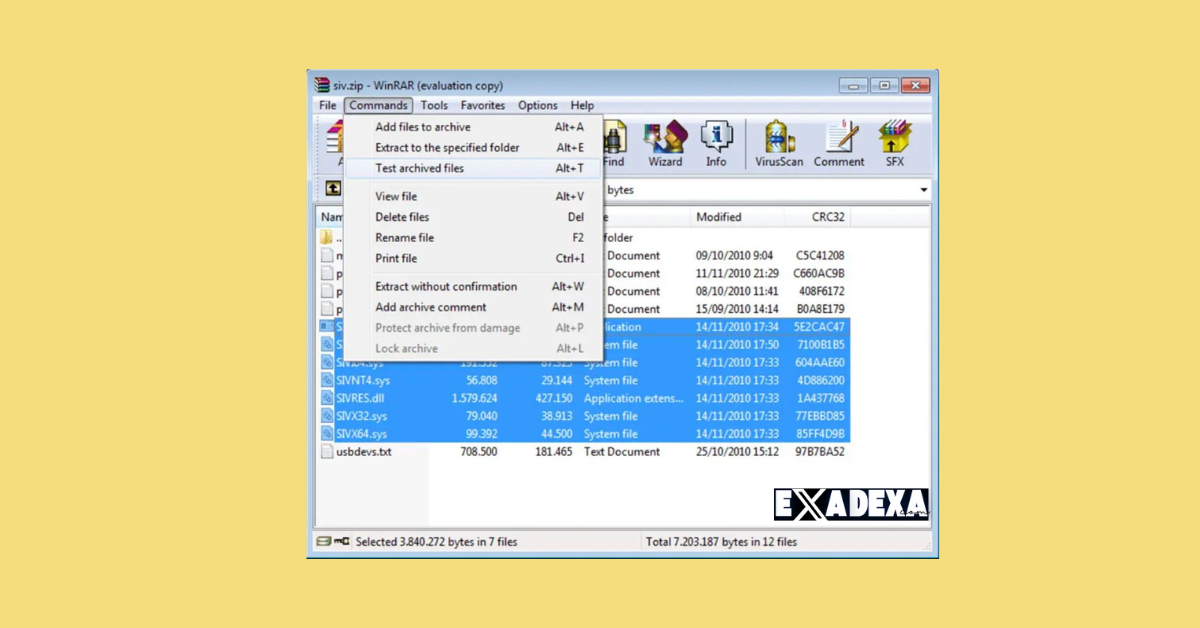Open the parent folder ".." entry
The height and width of the screenshot is (628, 1200).
click(x=330, y=237)
